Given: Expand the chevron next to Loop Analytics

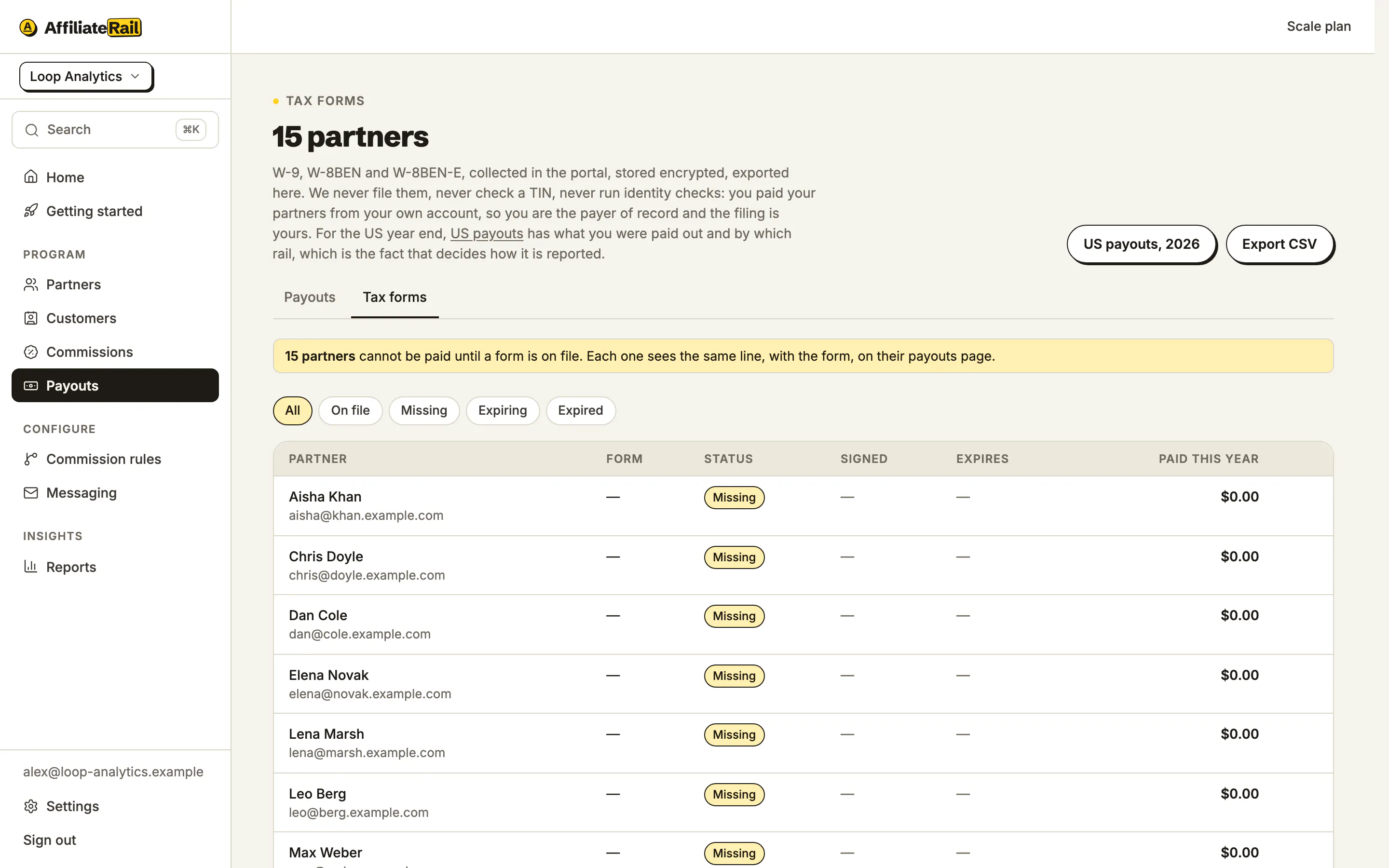Looking at the screenshot, I should (x=135, y=76).
